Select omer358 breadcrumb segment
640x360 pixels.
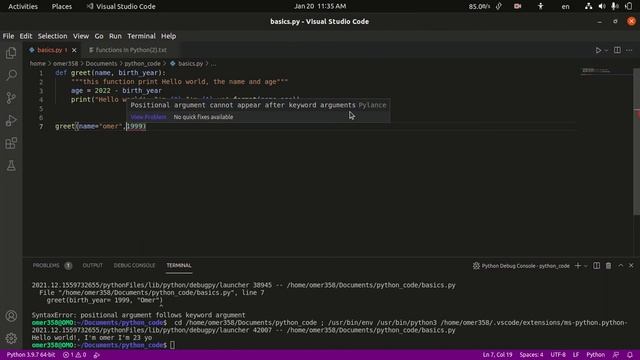(65, 64)
